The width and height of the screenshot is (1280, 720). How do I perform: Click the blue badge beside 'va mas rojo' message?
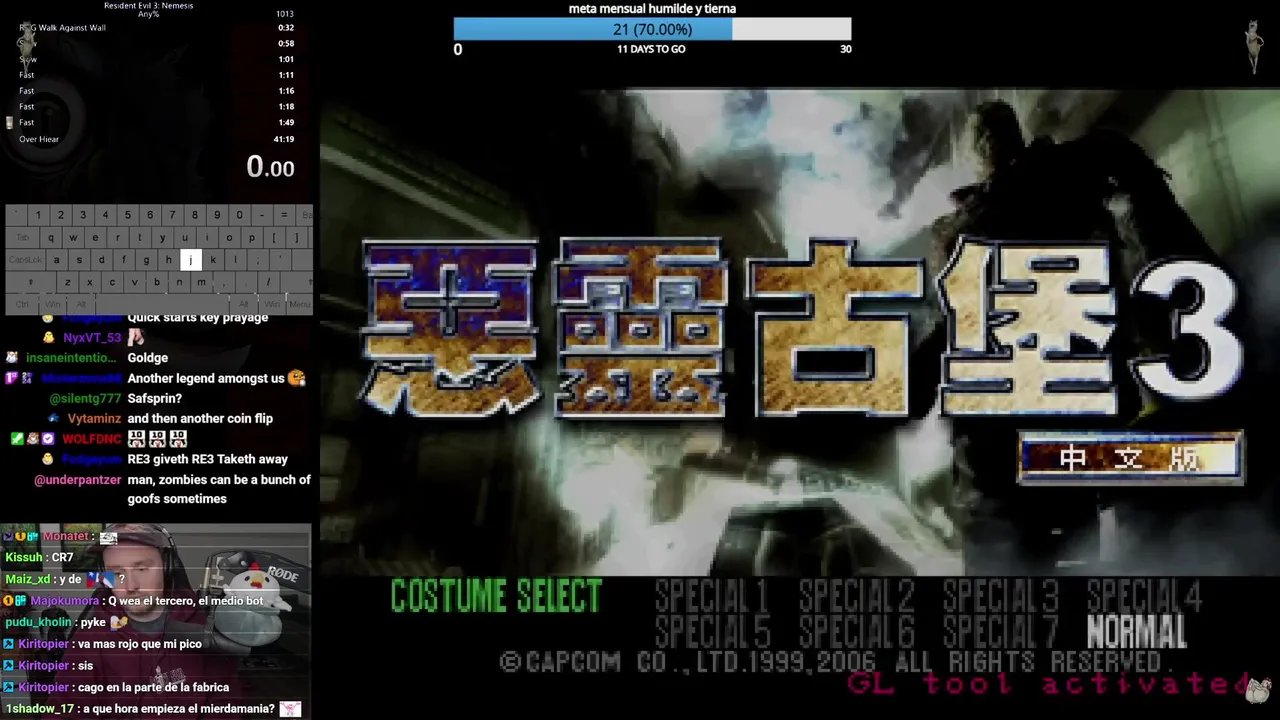[9, 644]
